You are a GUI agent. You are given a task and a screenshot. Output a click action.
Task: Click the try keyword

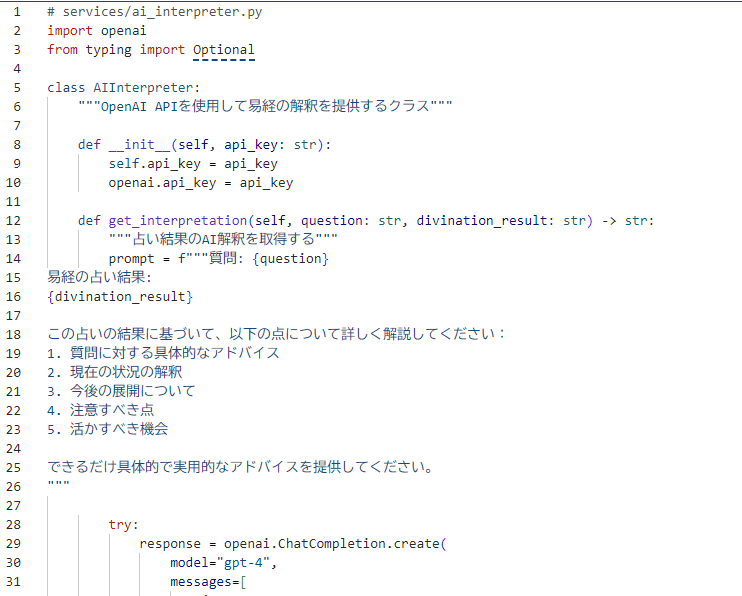(x=123, y=525)
